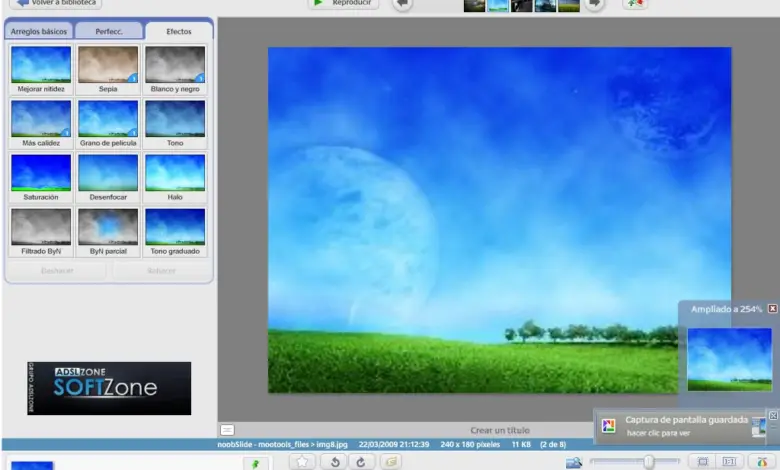
Task: Select the green field filmstrip thumbnail
Action: pyautogui.click(x=569, y=5)
